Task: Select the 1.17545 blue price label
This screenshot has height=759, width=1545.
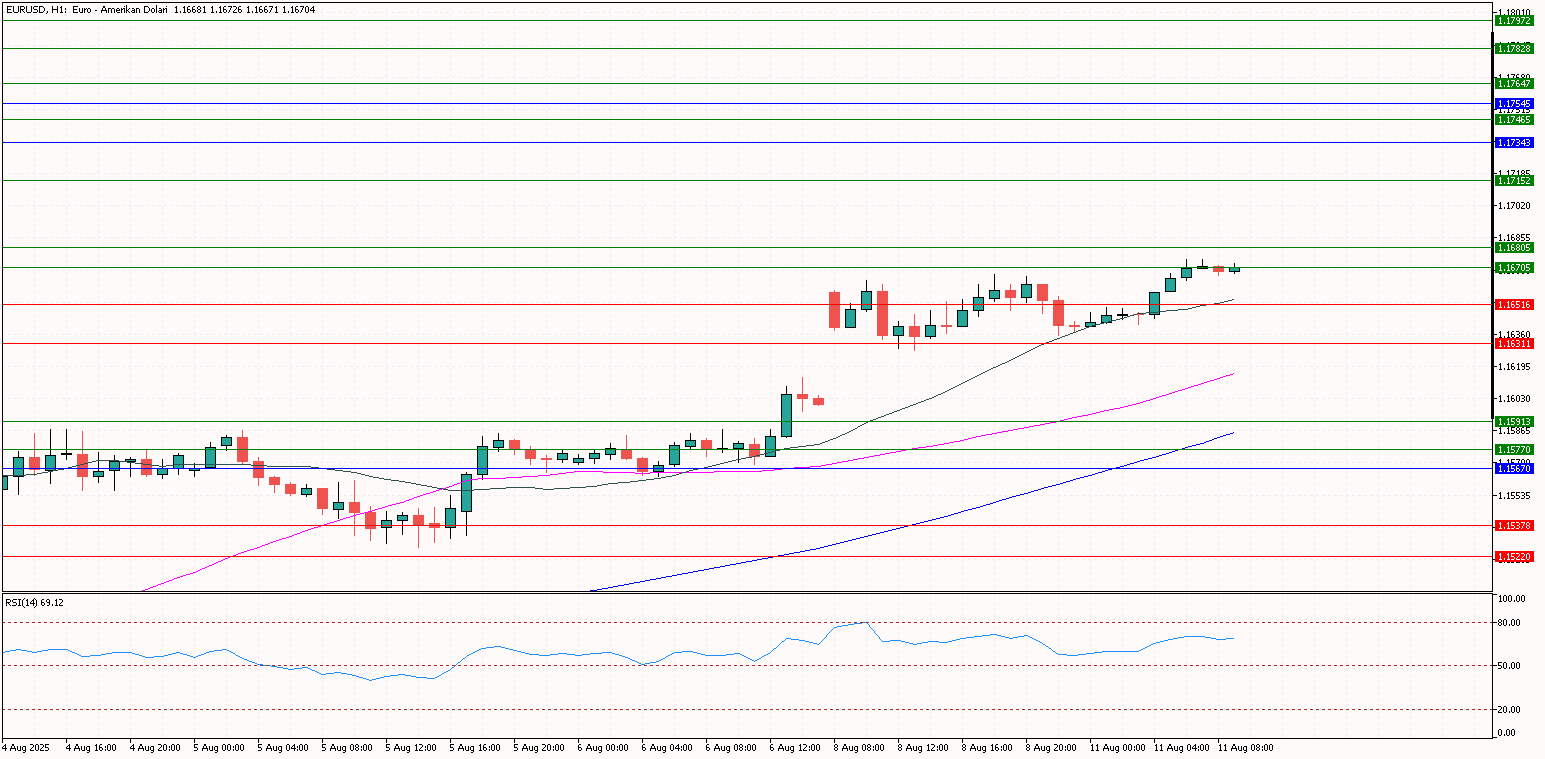Action: click(1513, 103)
